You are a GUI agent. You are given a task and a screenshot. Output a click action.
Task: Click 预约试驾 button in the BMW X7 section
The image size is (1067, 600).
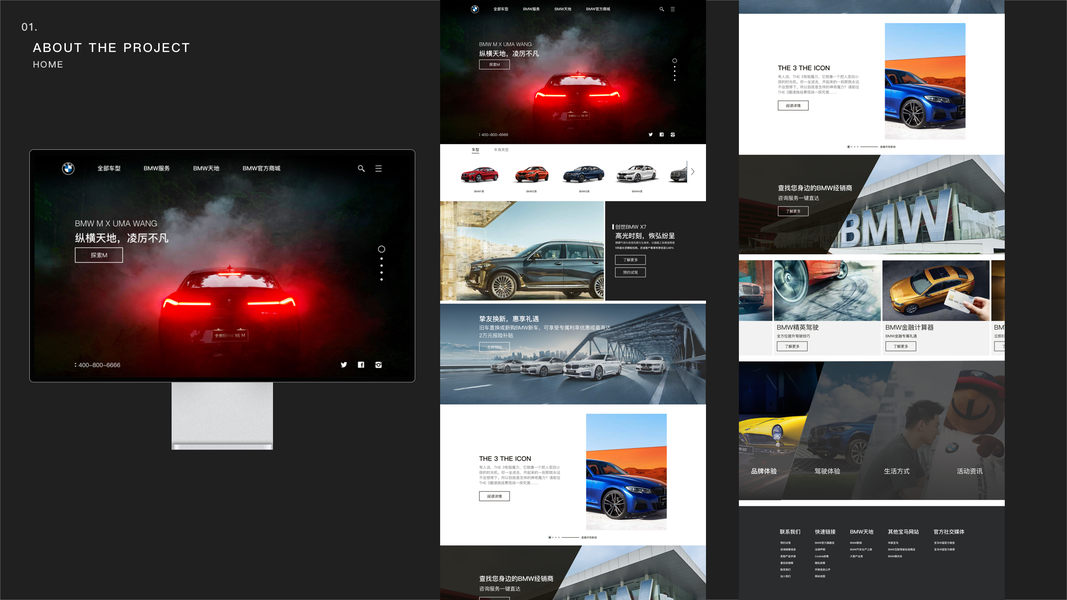[630, 272]
